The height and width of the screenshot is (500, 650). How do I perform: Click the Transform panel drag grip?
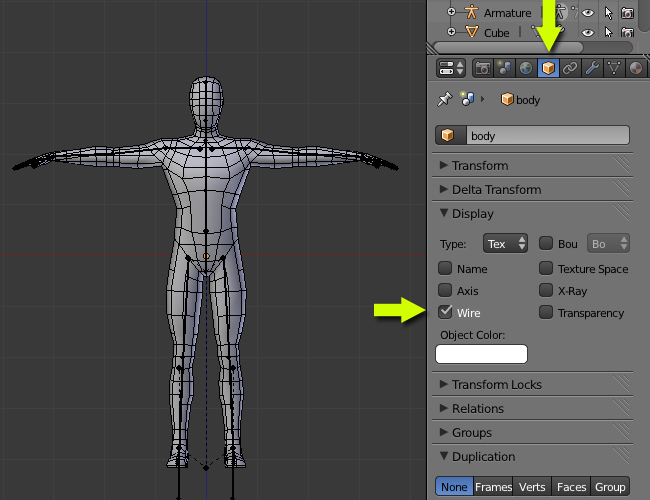621,165
